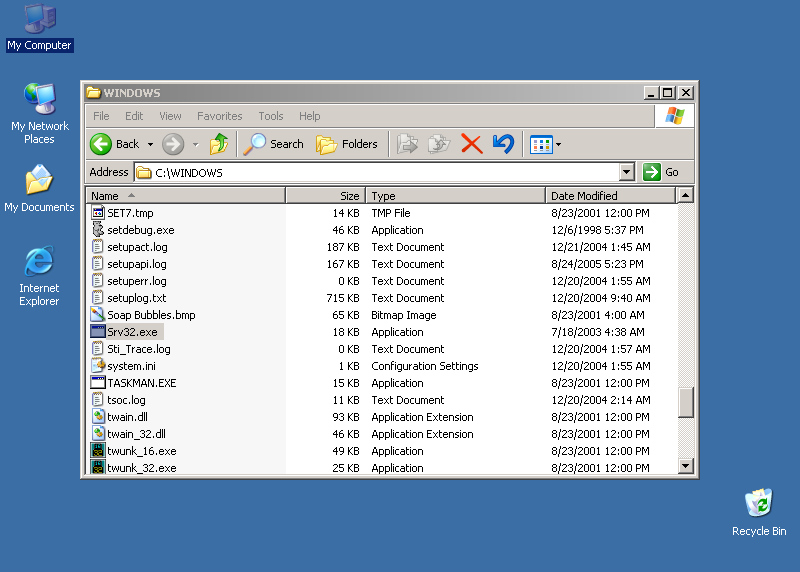Open the Help menu
This screenshot has width=800, height=572.
tap(309, 116)
